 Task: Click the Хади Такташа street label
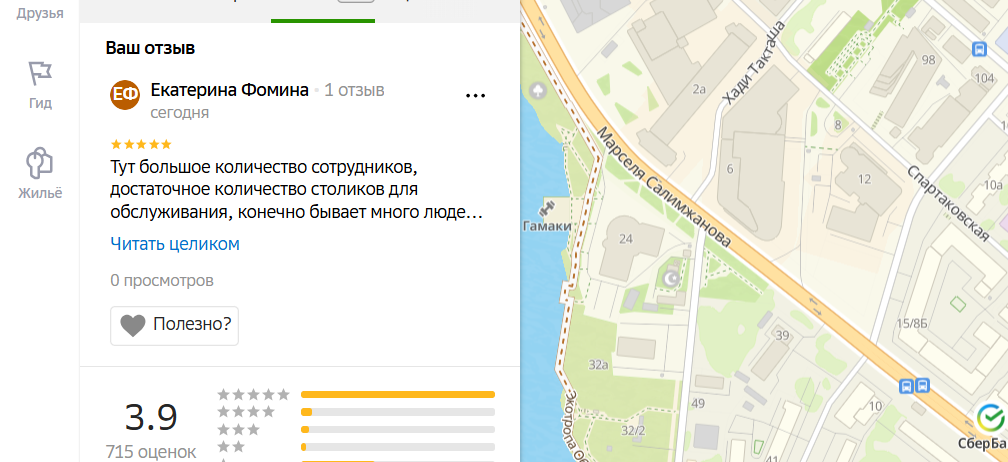point(754,63)
